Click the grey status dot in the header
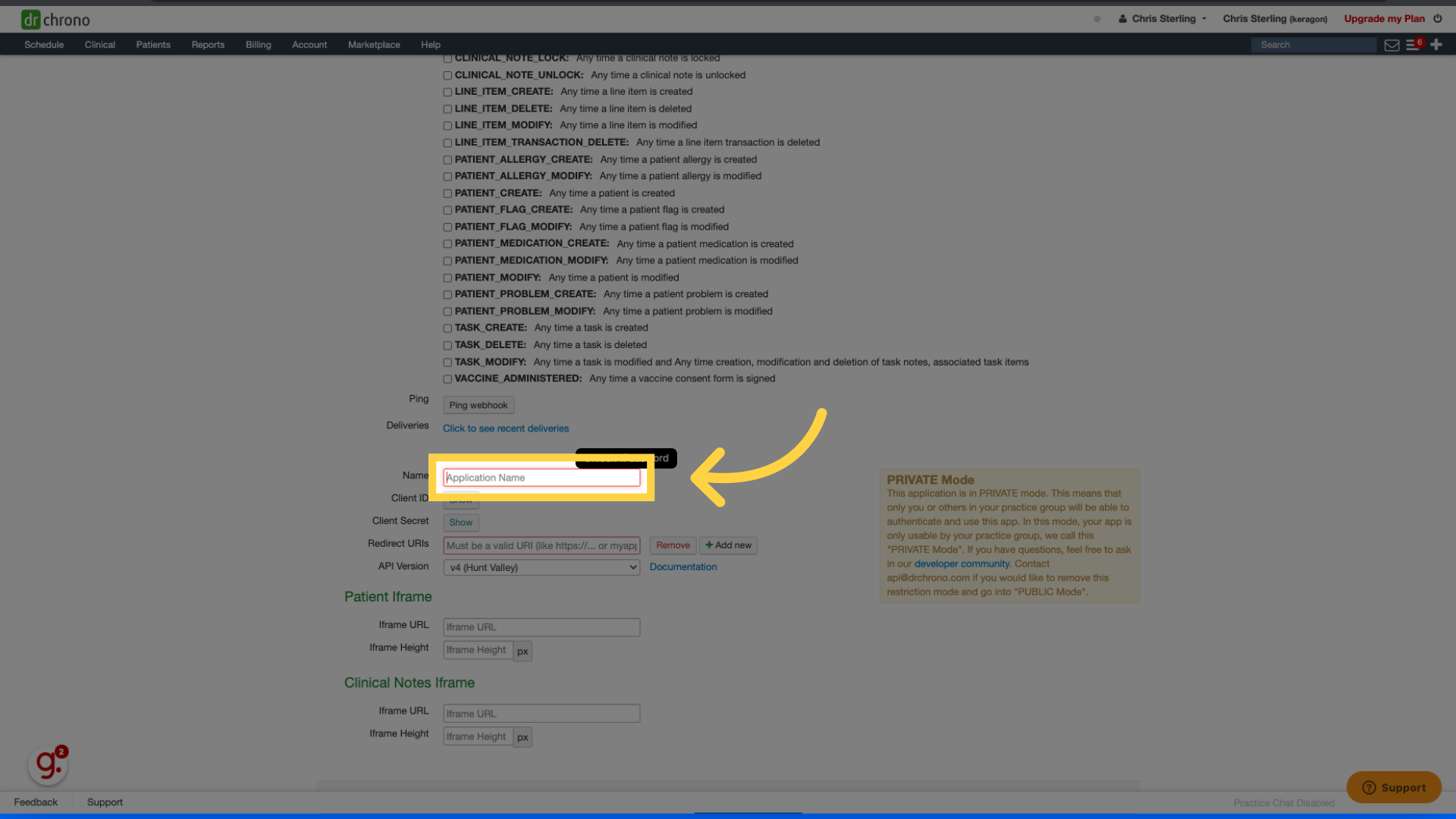 pyautogui.click(x=1097, y=19)
